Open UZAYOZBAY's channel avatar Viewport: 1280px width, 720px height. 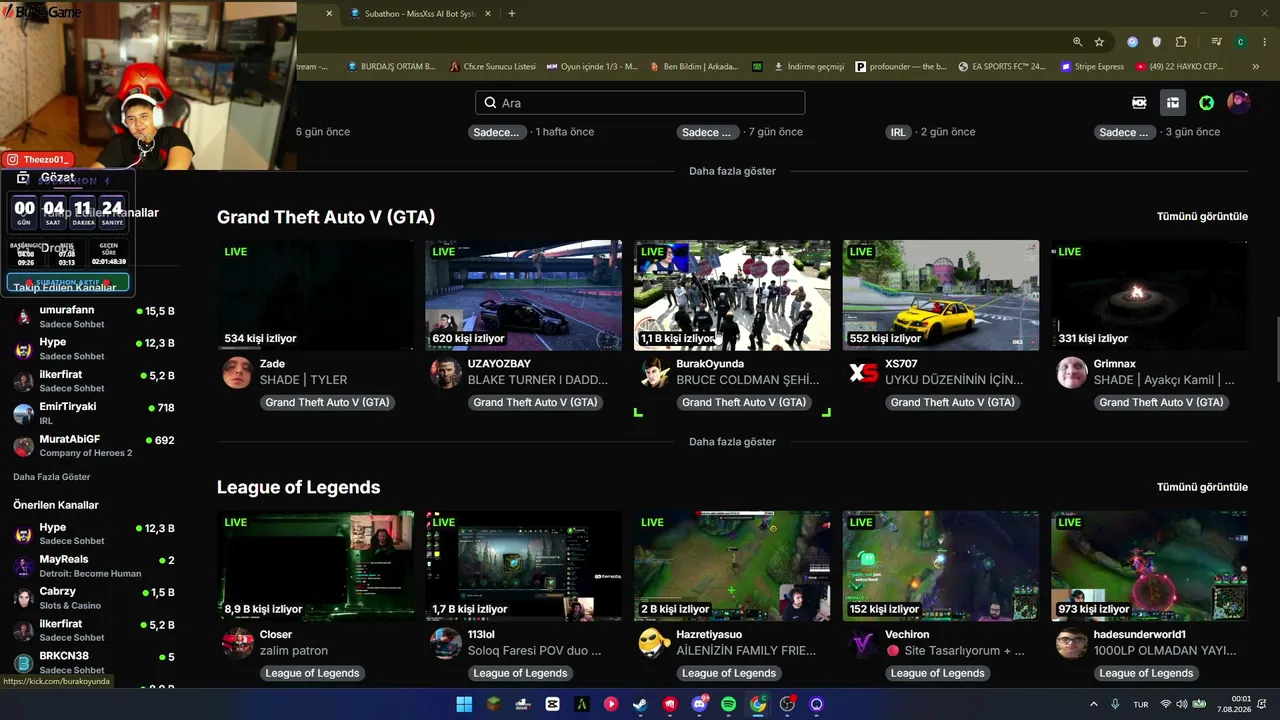click(x=446, y=373)
